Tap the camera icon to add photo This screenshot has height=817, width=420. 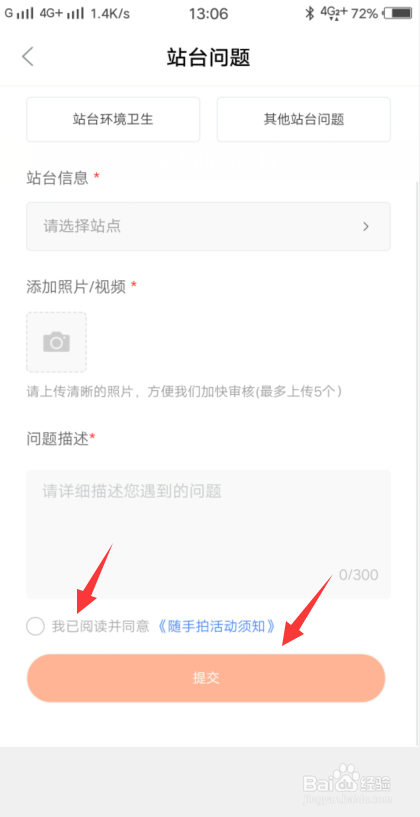click(56, 342)
